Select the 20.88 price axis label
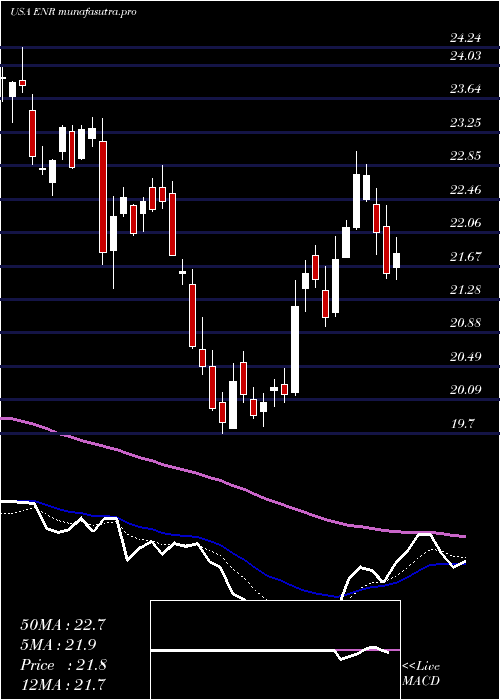Image resolution: width=500 pixels, height=700 pixels. (x=465, y=323)
